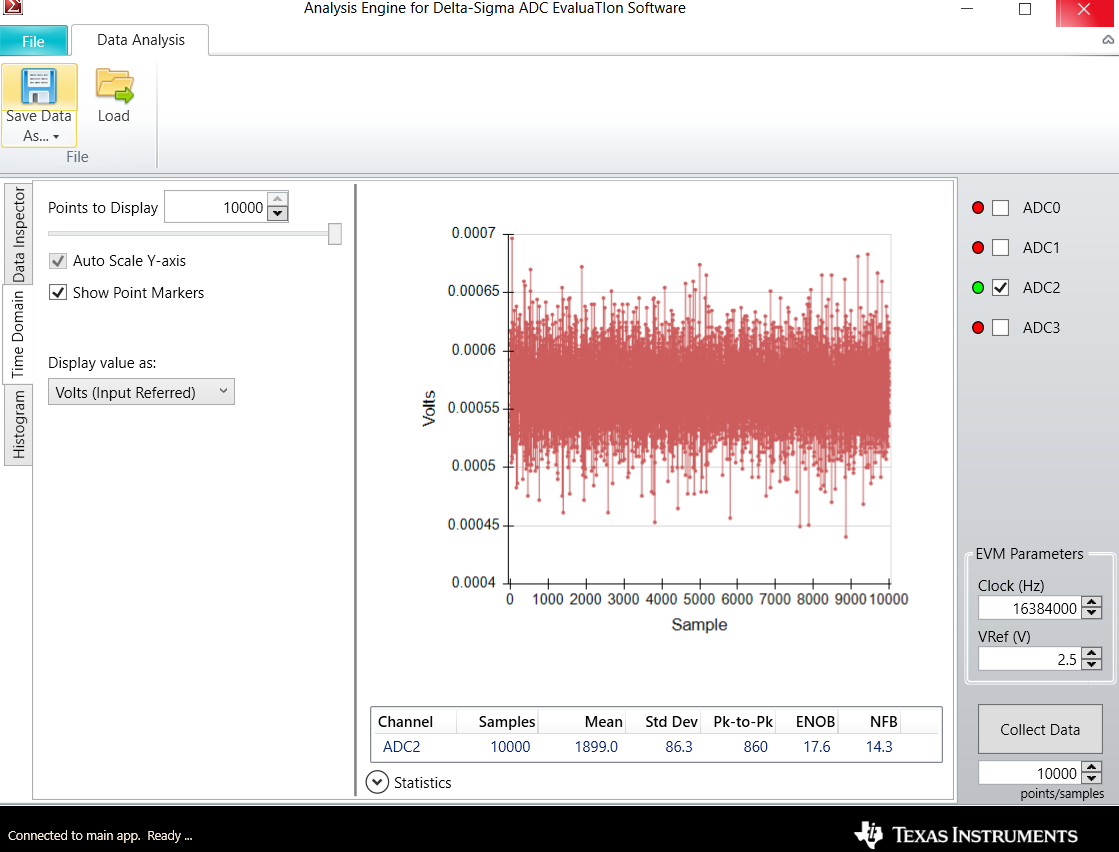The height and width of the screenshot is (852, 1119).
Task: Switch to the Histogram side tab
Action: (x=18, y=425)
